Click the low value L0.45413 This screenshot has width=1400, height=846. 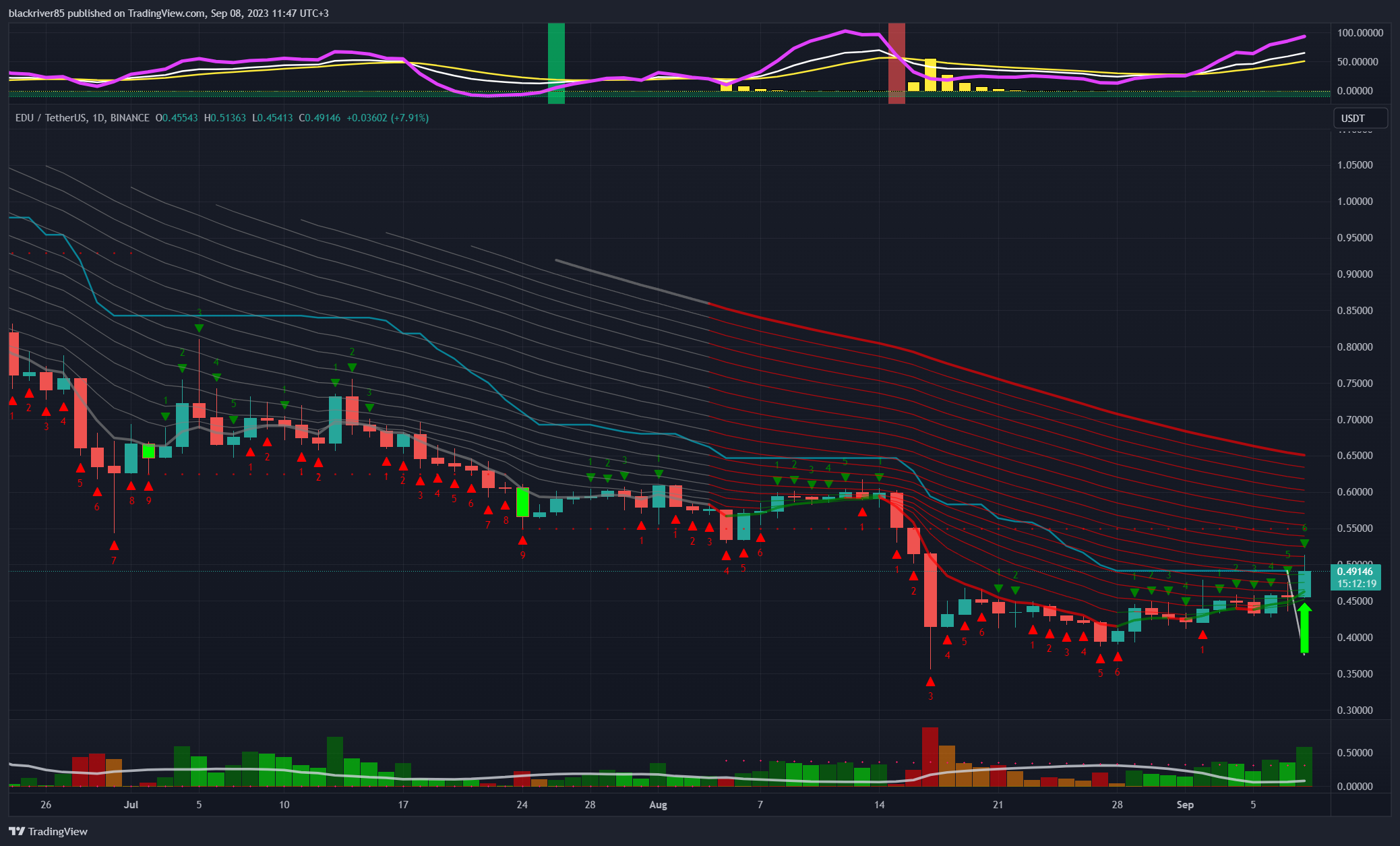[x=272, y=118]
